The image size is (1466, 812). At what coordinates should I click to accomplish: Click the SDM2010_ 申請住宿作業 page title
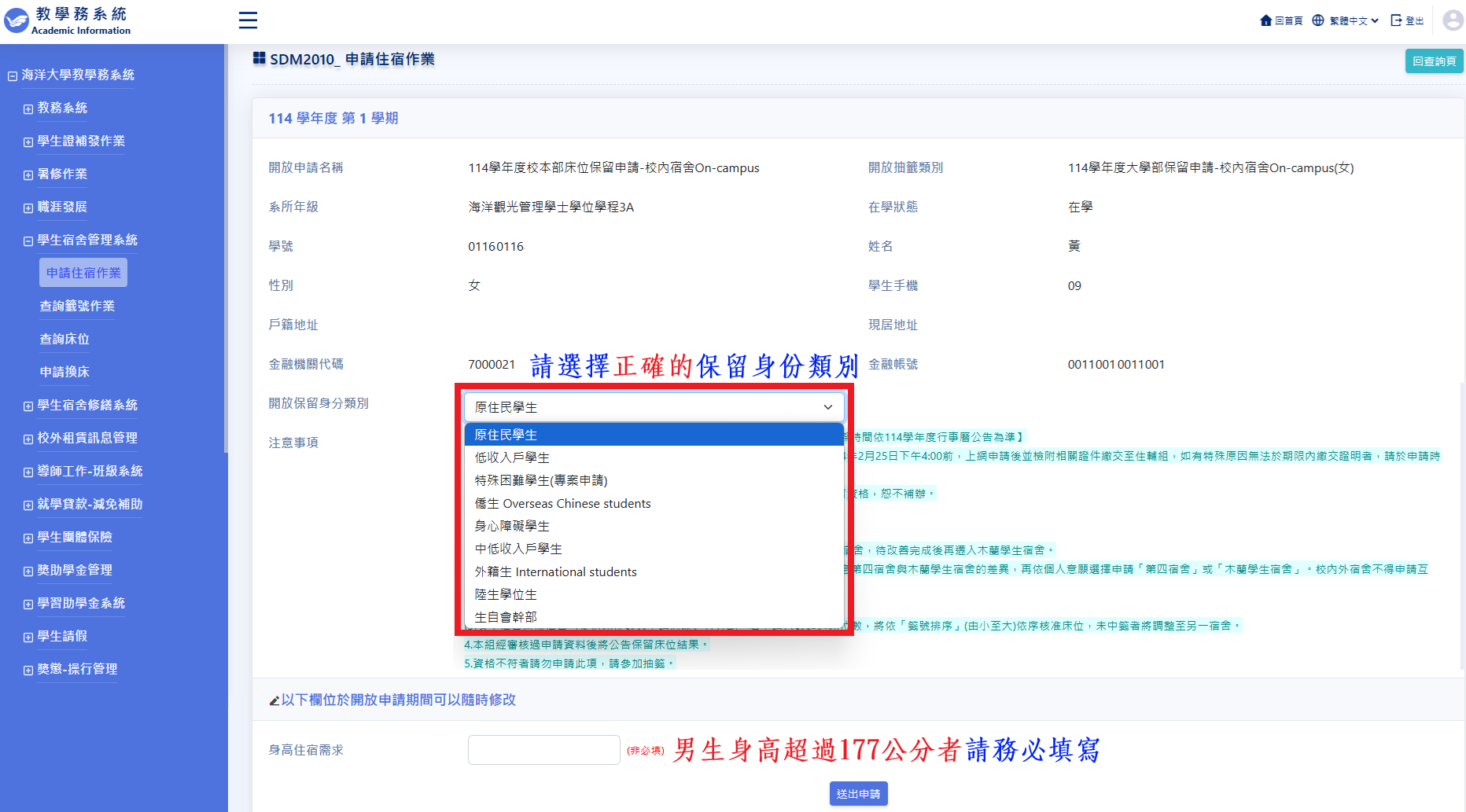pos(352,59)
